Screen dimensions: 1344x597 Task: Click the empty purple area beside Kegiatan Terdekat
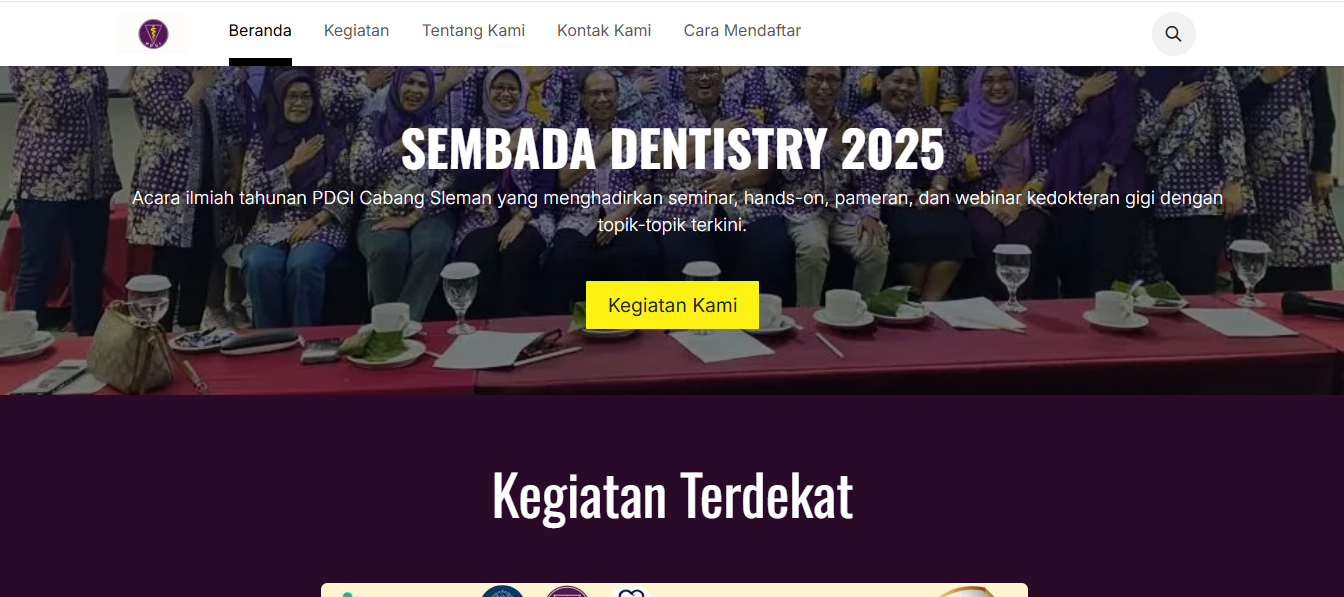click(x=1100, y=495)
